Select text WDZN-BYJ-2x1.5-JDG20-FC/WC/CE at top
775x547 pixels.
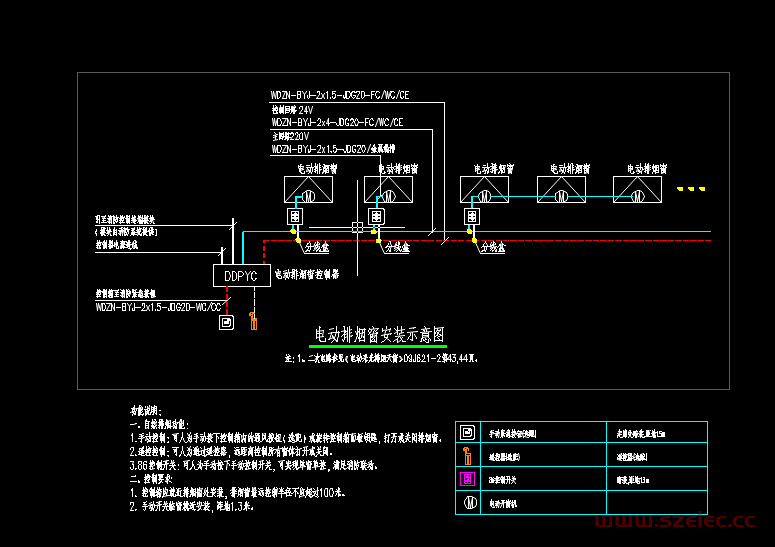[x=340, y=95]
